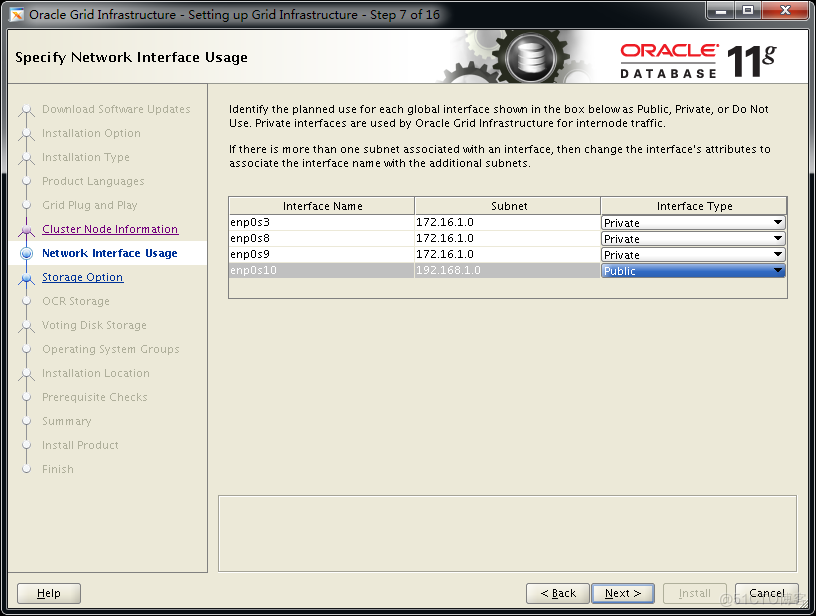Cancel the Grid Infrastructure installer
Viewport: 816px width, 616px height.
(767, 593)
